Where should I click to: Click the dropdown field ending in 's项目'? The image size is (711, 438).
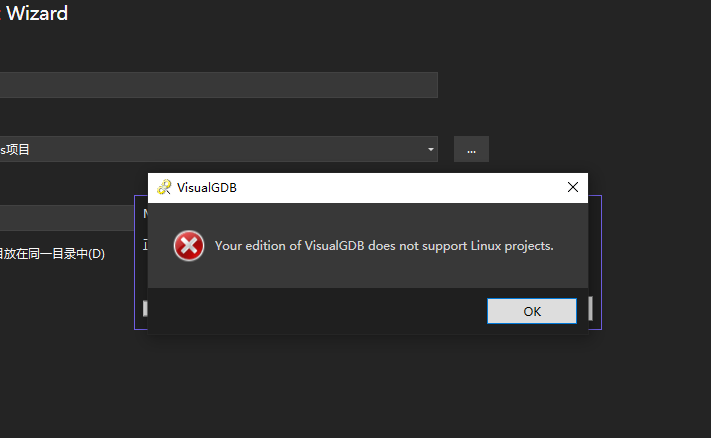coord(219,149)
